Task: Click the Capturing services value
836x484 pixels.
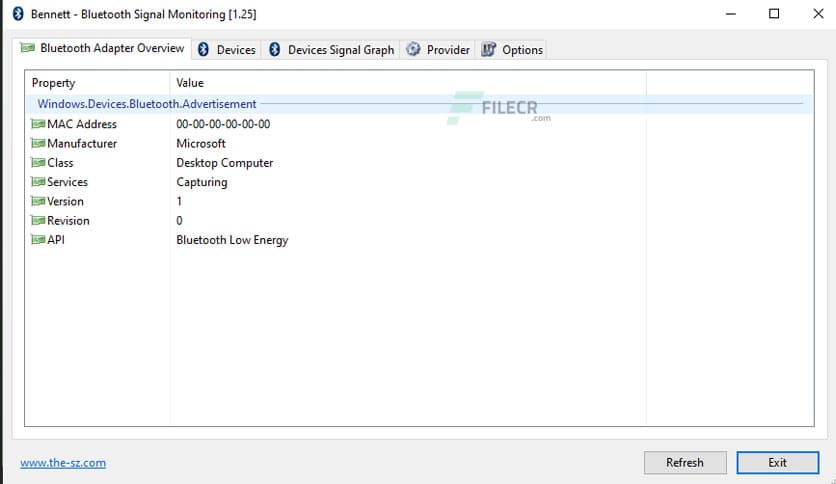Action: (202, 182)
